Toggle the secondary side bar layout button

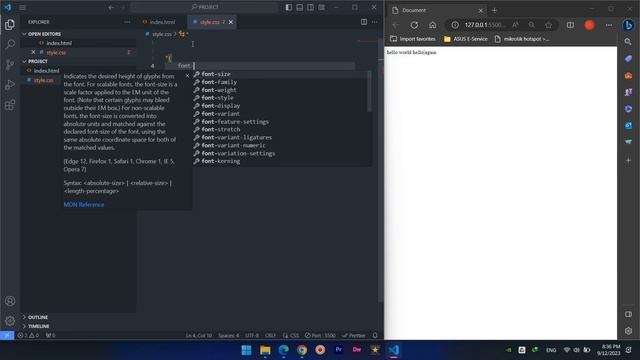click(x=311, y=7)
